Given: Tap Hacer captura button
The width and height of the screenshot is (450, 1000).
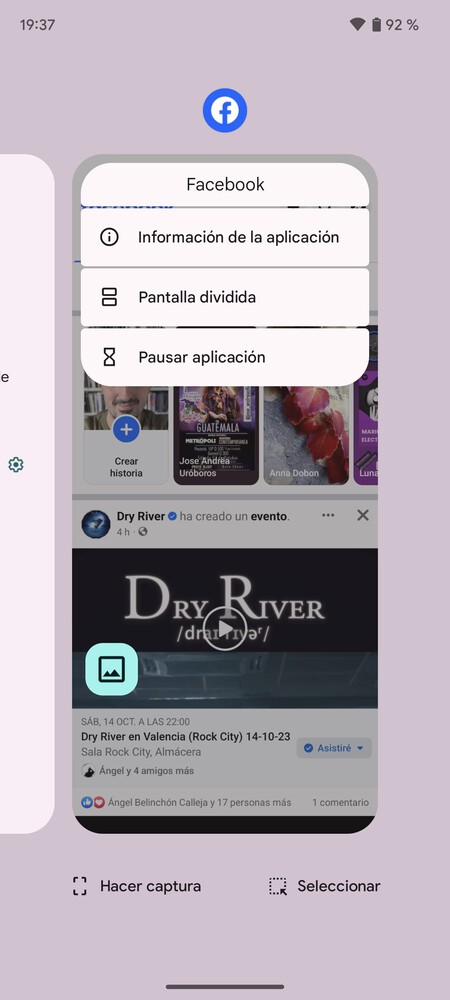Looking at the screenshot, I should (x=136, y=886).
